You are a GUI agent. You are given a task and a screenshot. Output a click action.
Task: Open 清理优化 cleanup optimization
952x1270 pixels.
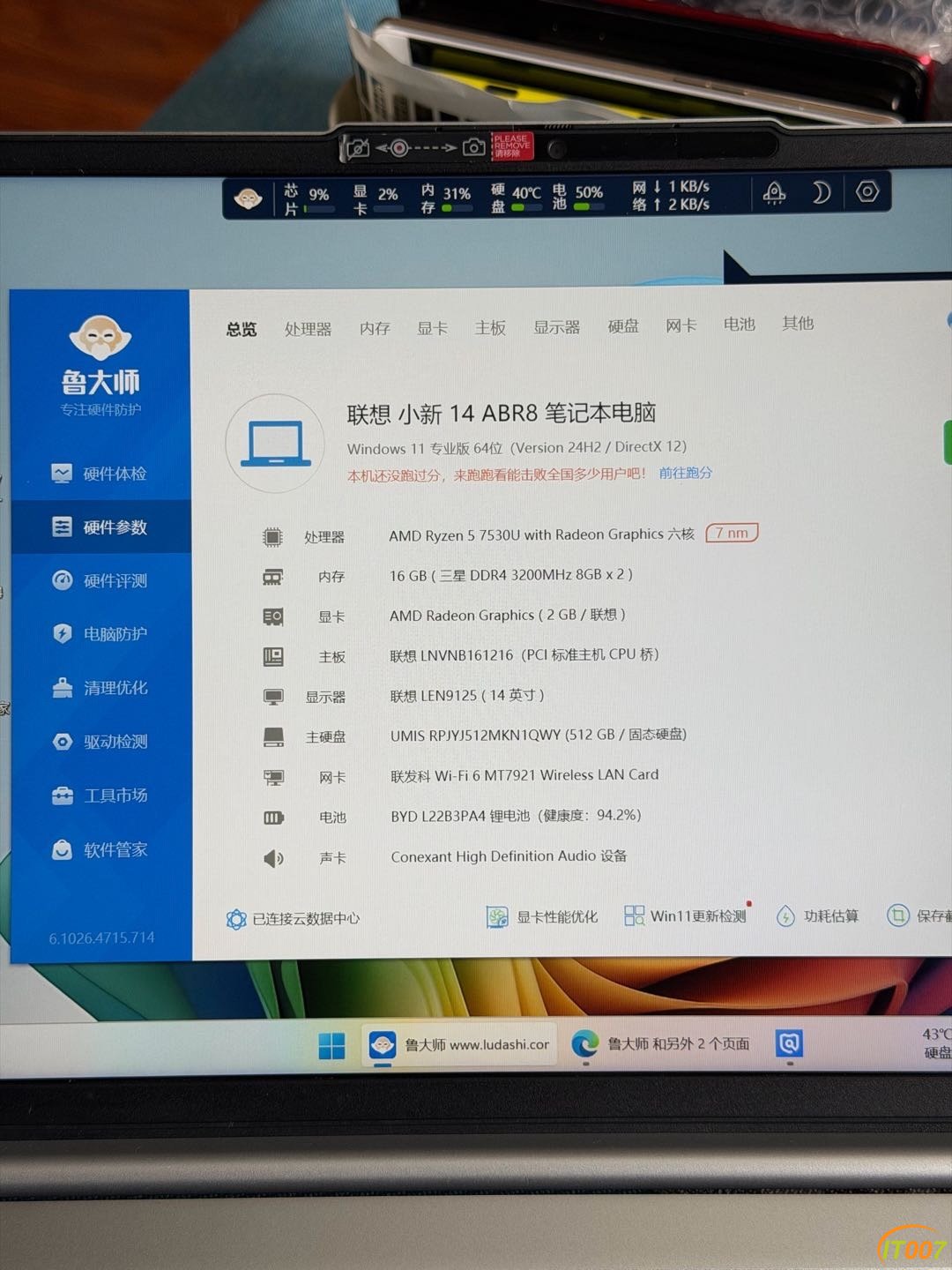point(100,688)
